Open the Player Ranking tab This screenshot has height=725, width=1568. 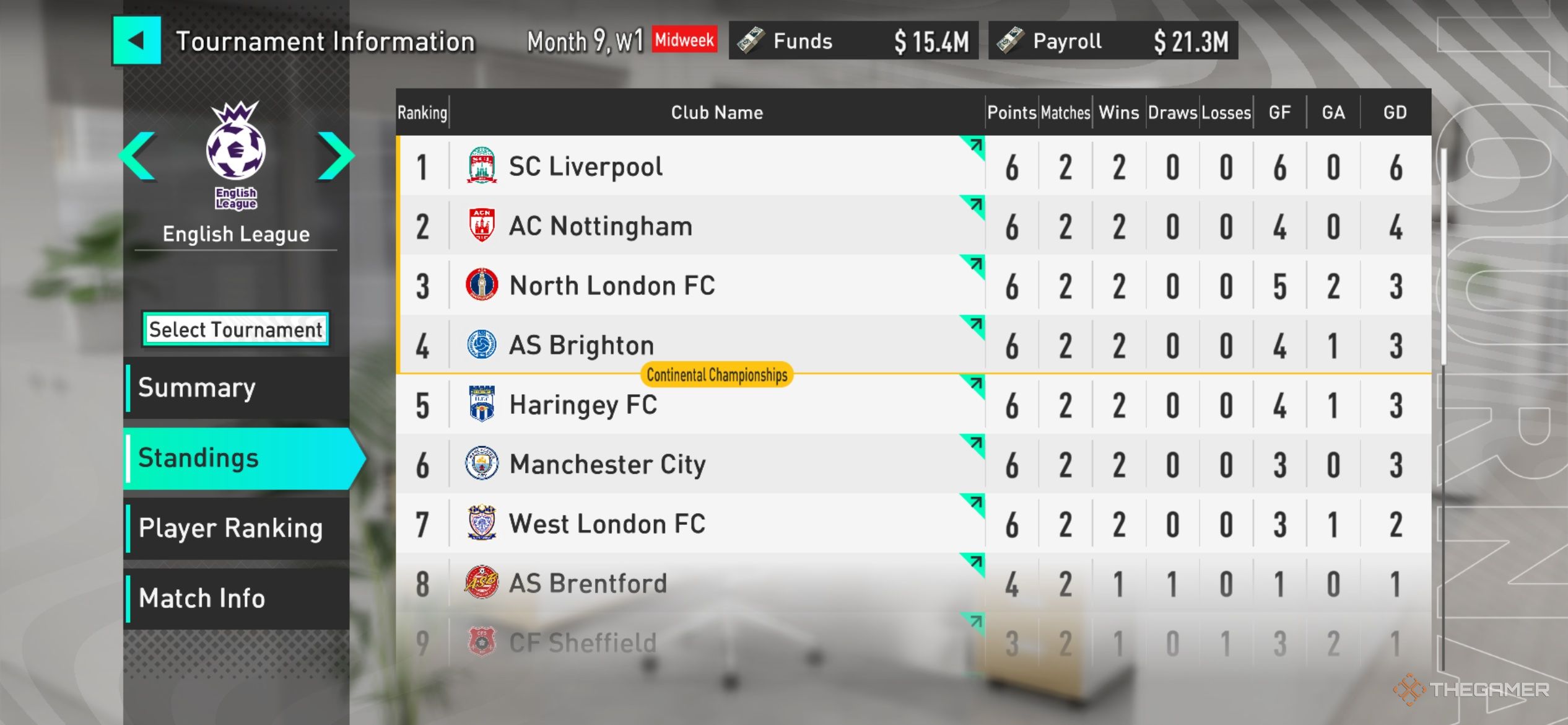pyautogui.click(x=237, y=528)
